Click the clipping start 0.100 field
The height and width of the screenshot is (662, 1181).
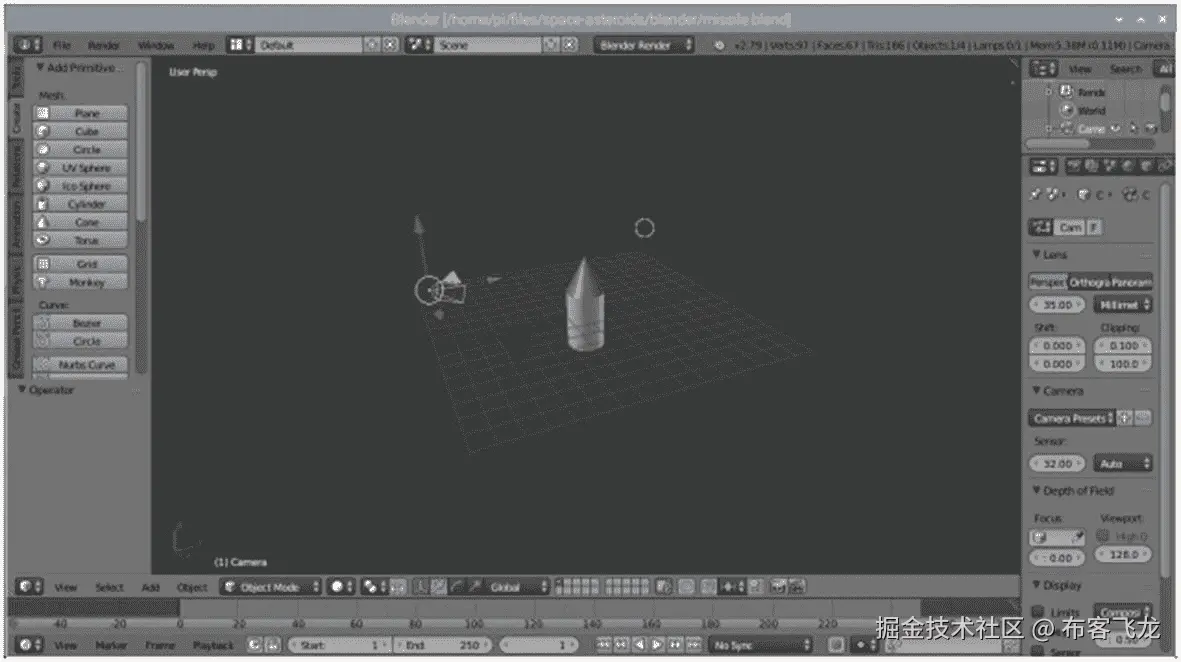point(1123,346)
